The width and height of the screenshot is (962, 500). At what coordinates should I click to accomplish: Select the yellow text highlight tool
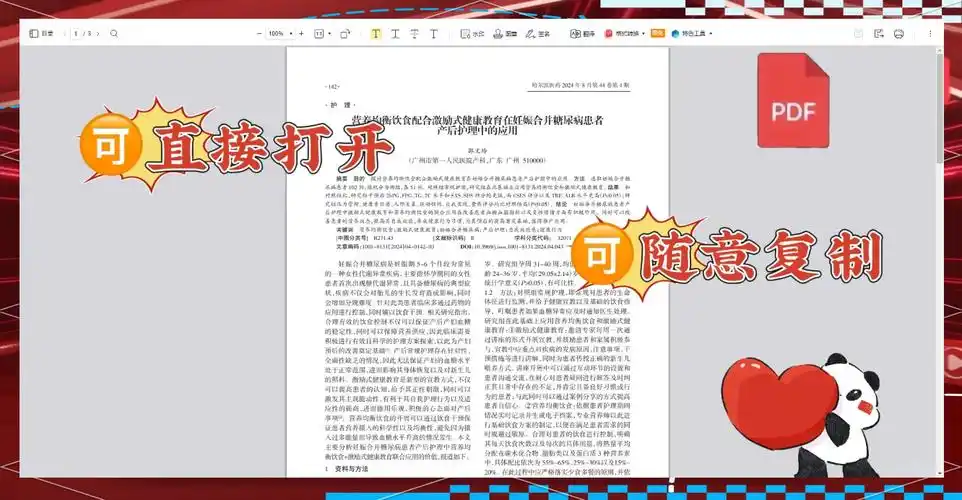pyautogui.click(x=375, y=34)
